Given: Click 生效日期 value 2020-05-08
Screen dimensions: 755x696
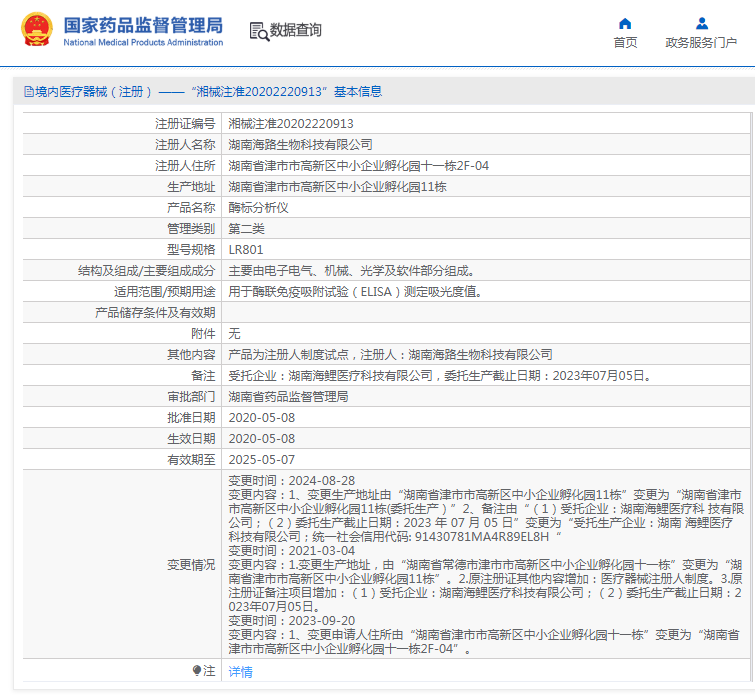Looking at the screenshot, I should point(261,439).
